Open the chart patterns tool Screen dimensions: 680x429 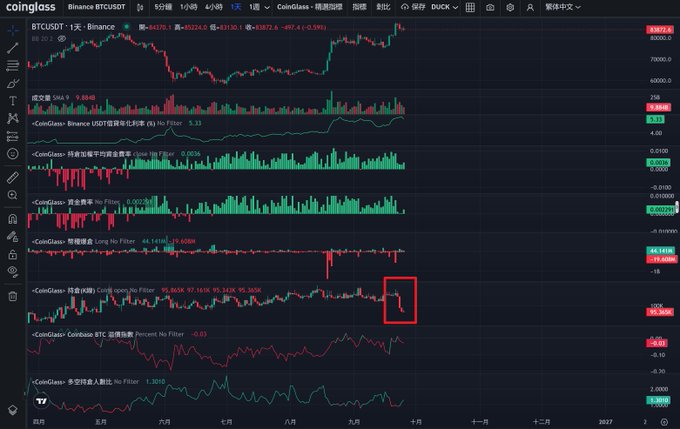[13, 118]
